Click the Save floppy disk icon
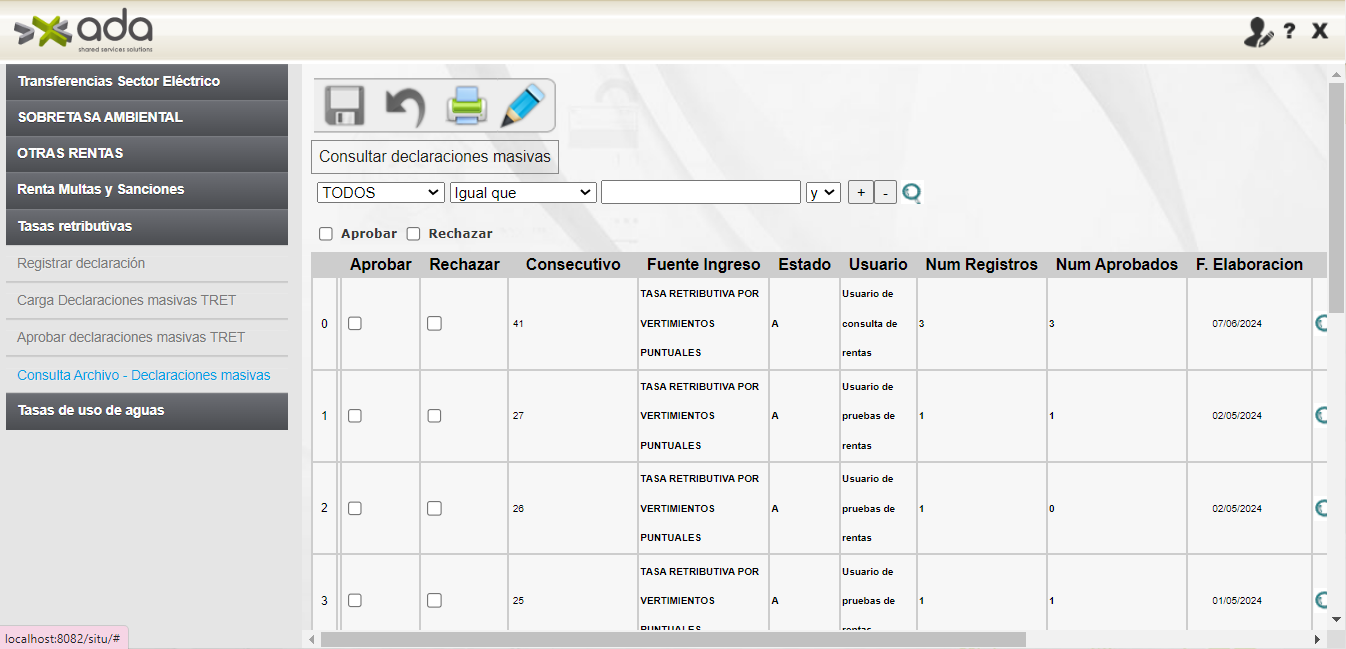Viewport: 1346px width, 649px height. [344, 106]
